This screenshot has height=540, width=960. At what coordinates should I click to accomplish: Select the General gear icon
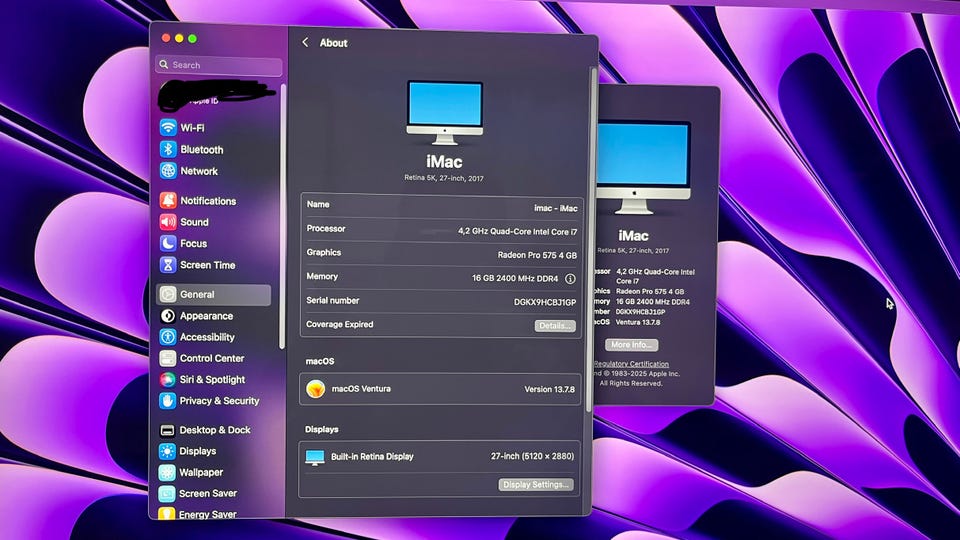168,294
